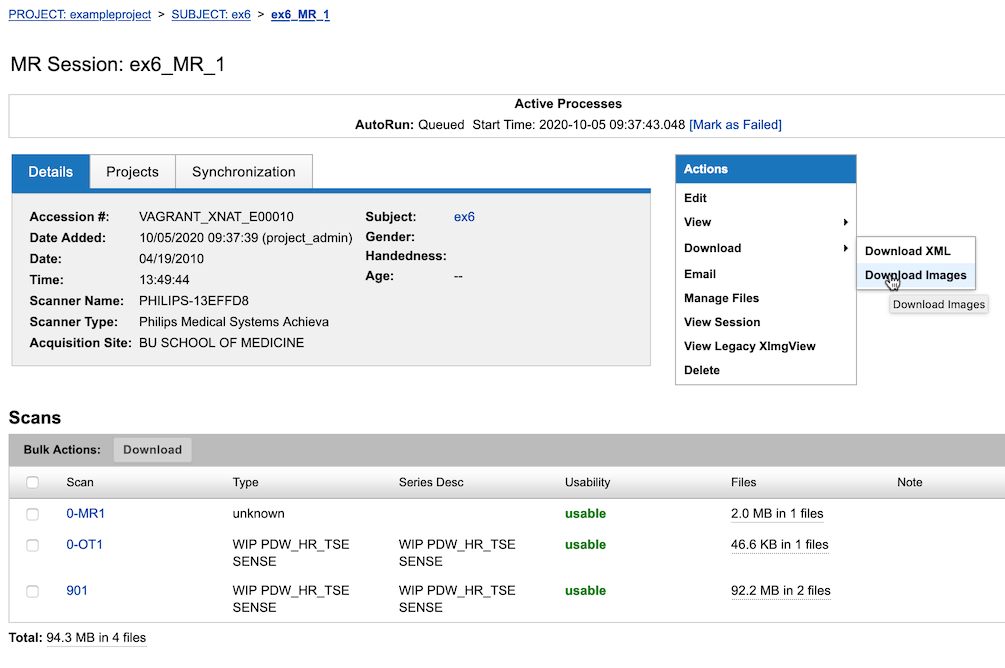
Task: Open the SUBJECT: ex6 breadcrumb link
Action: [211, 14]
